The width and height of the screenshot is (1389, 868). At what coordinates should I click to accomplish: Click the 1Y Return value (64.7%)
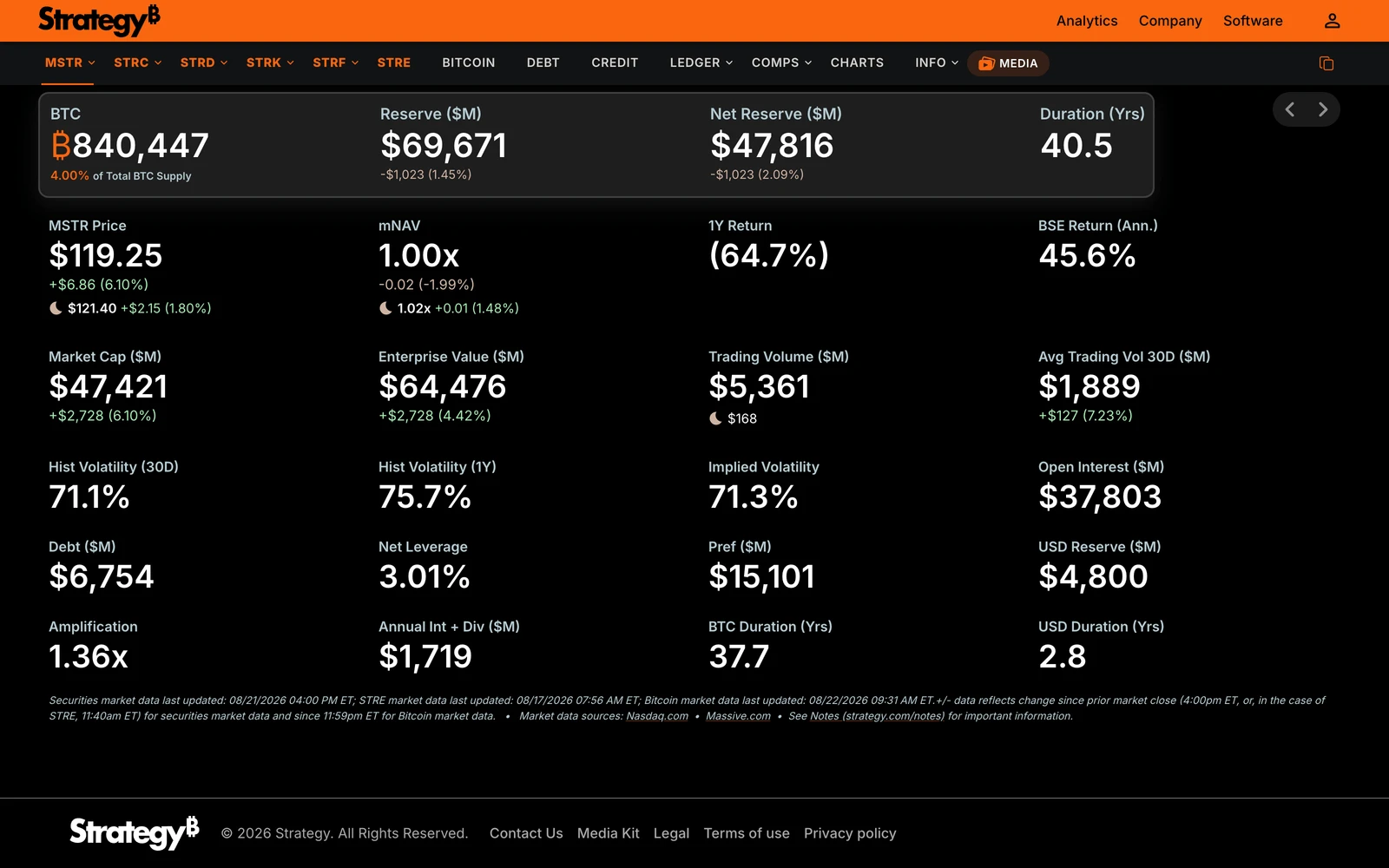pyautogui.click(x=769, y=255)
